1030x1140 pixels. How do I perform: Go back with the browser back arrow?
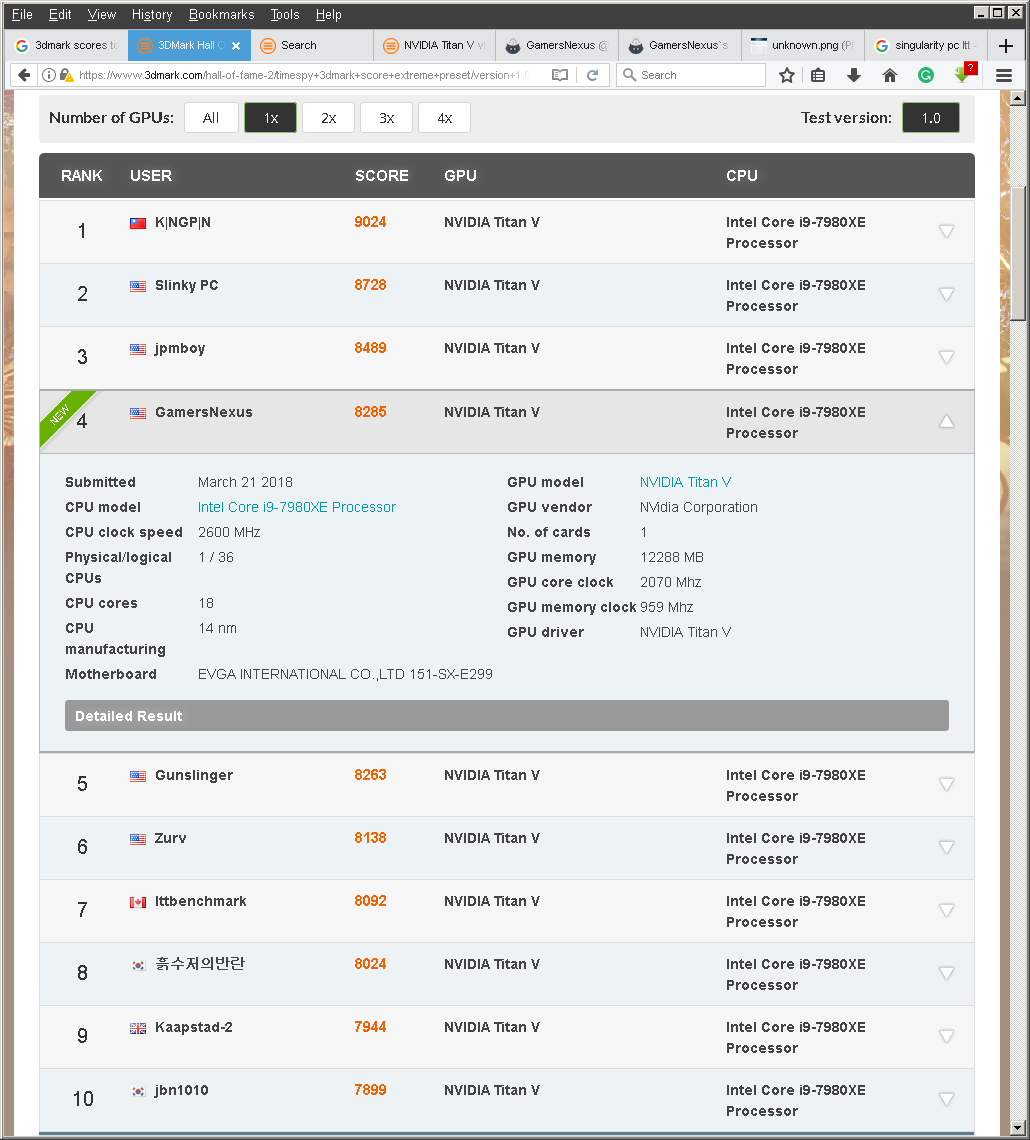click(24, 75)
